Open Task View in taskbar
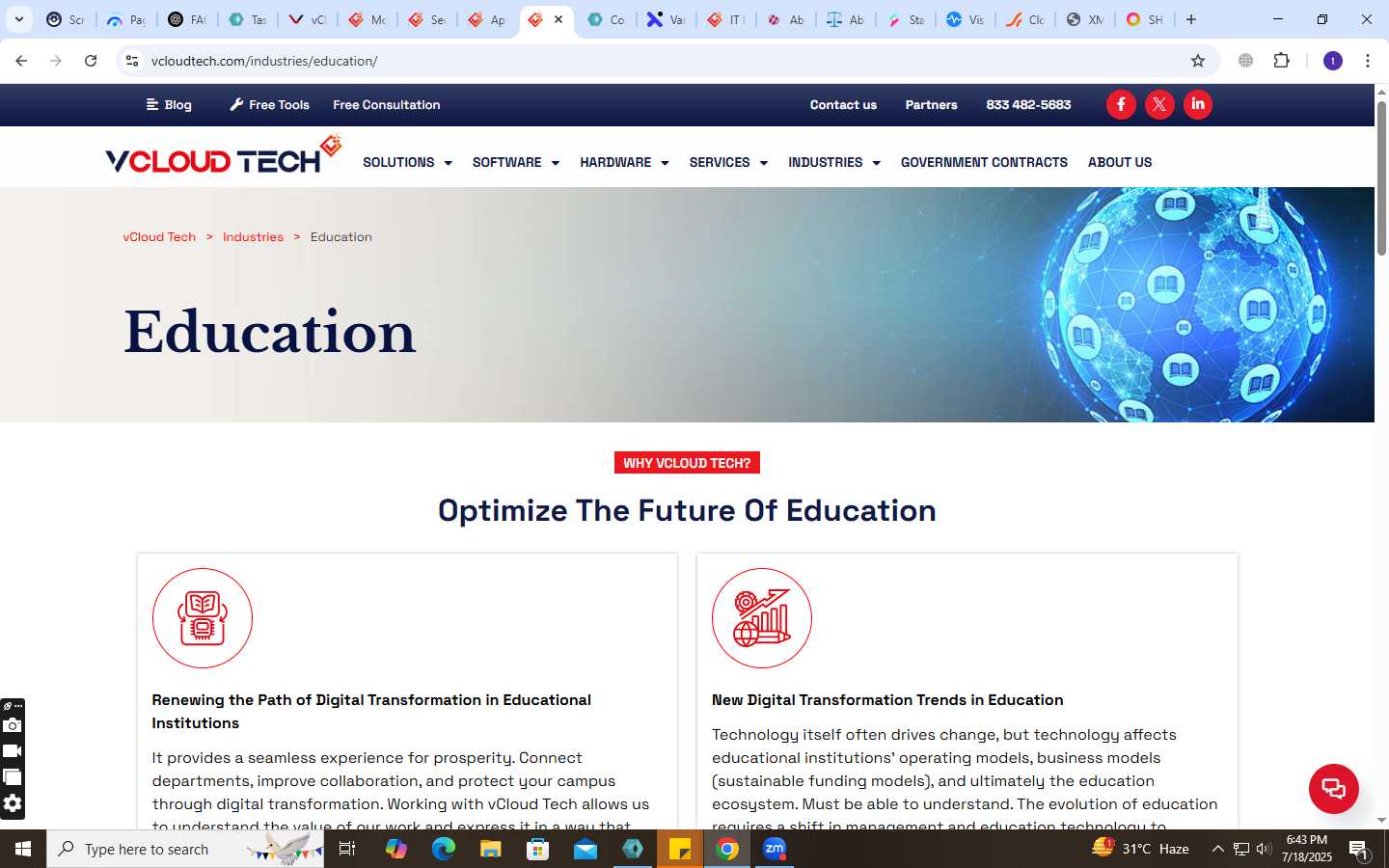 point(347,849)
